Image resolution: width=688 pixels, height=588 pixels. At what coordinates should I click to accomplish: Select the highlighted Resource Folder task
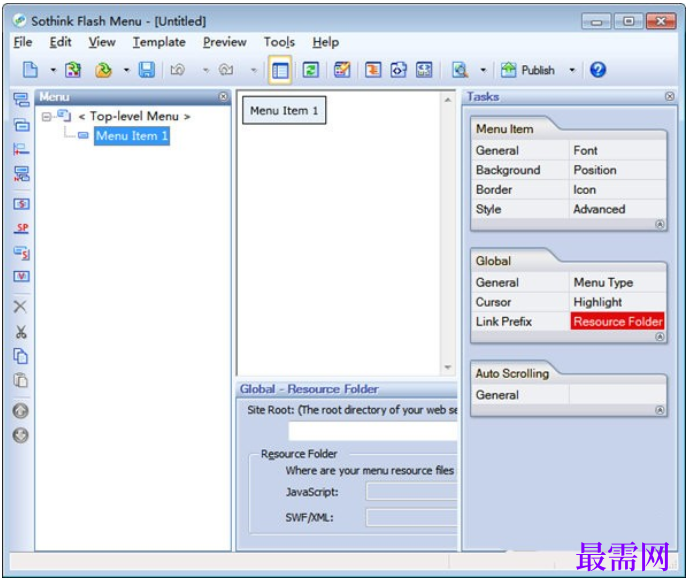point(618,322)
